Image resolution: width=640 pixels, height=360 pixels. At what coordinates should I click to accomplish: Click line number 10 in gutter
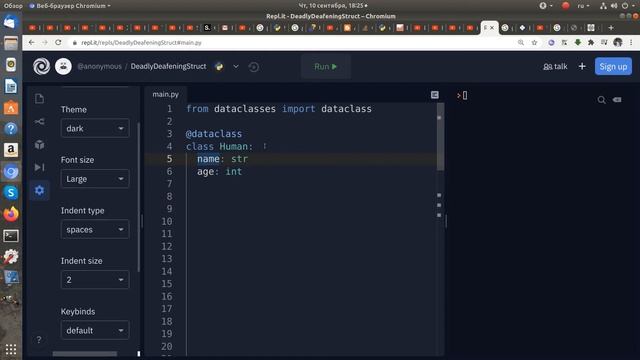coord(167,221)
